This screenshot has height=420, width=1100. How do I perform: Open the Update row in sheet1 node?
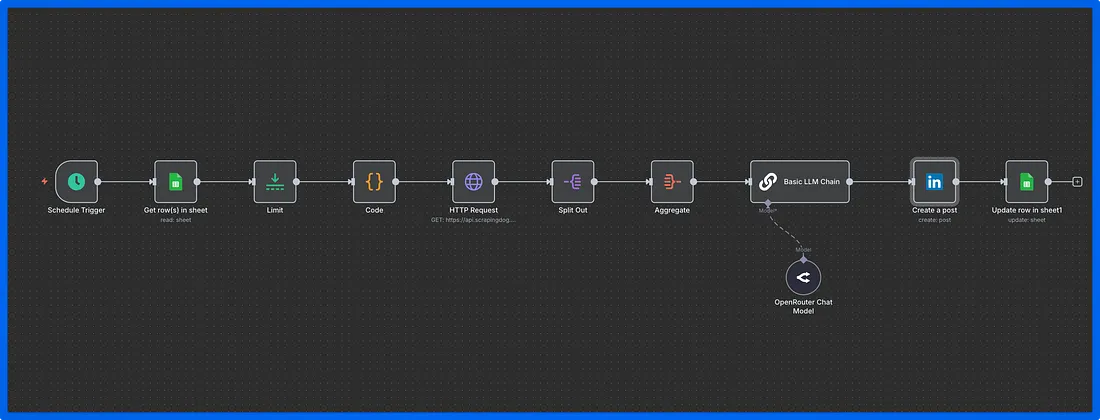[x=1026, y=182]
